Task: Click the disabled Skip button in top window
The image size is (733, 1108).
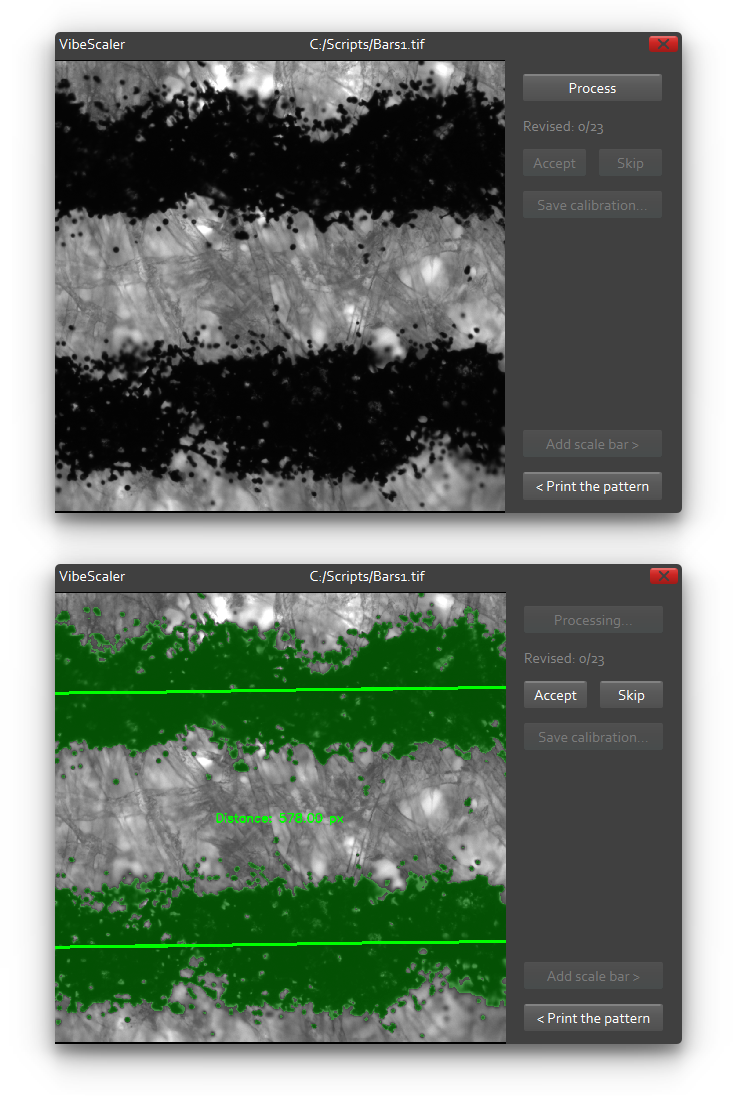Action: [x=630, y=163]
